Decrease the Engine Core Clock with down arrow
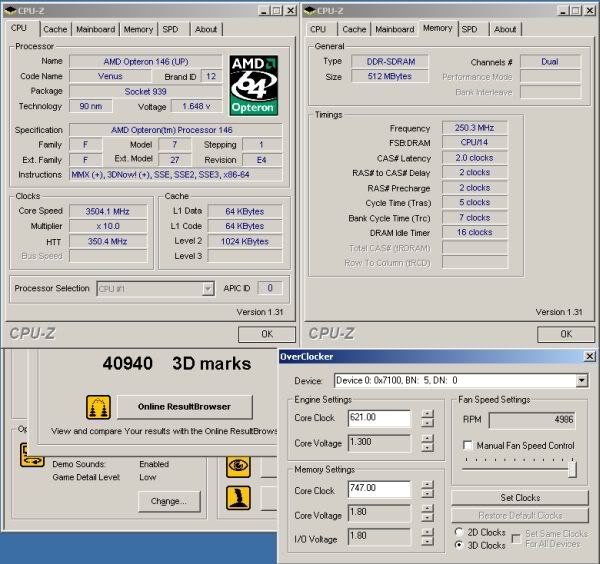 coord(427,422)
